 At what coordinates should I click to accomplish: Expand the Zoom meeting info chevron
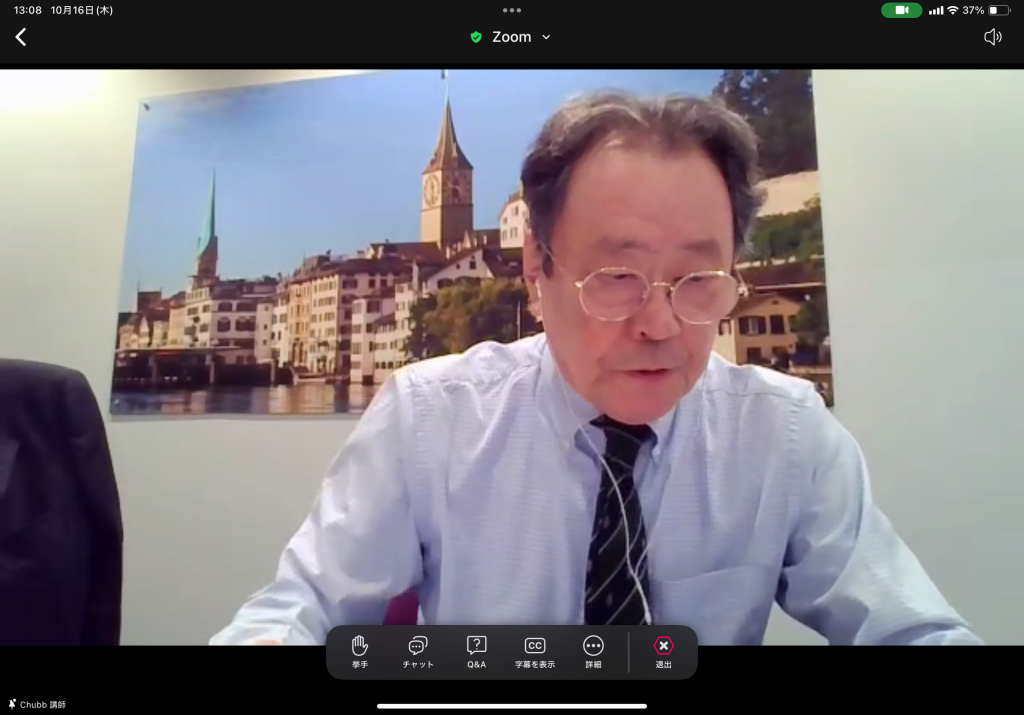pyautogui.click(x=546, y=37)
